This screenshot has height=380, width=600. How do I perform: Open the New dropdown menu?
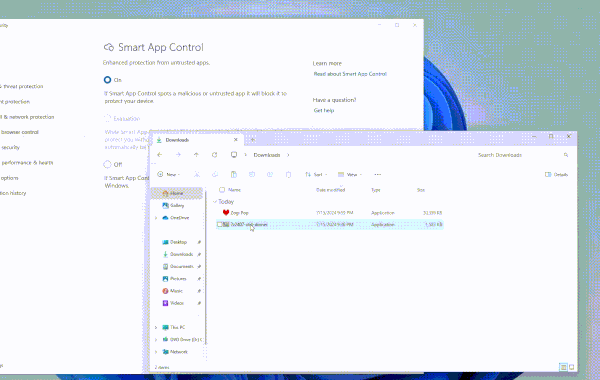(x=169, y=175)
